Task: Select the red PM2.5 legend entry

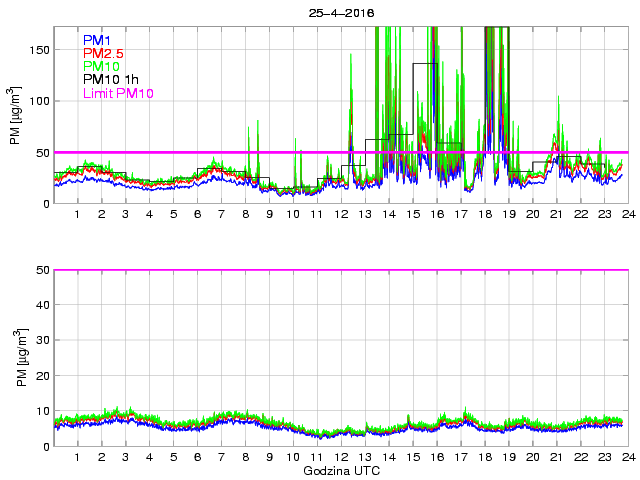Action: [103, 53]
